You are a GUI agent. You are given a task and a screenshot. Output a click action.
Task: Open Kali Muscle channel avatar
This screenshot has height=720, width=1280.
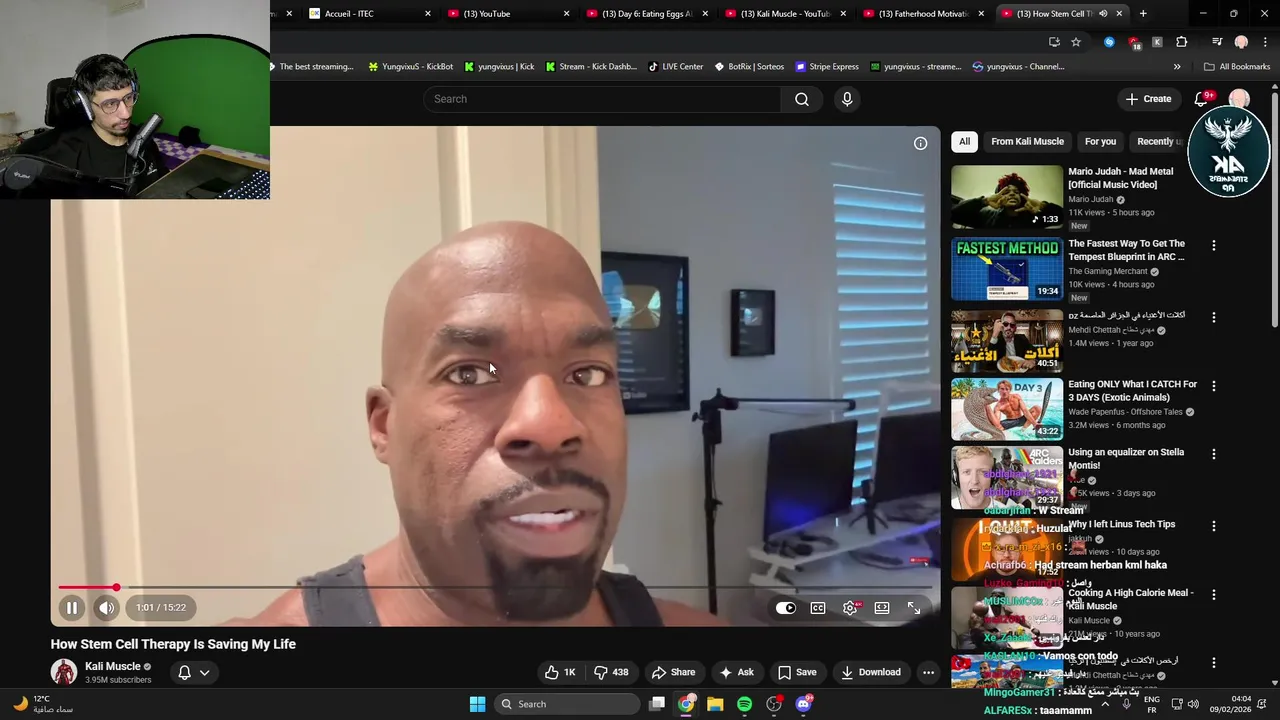[x=64, y=672]
